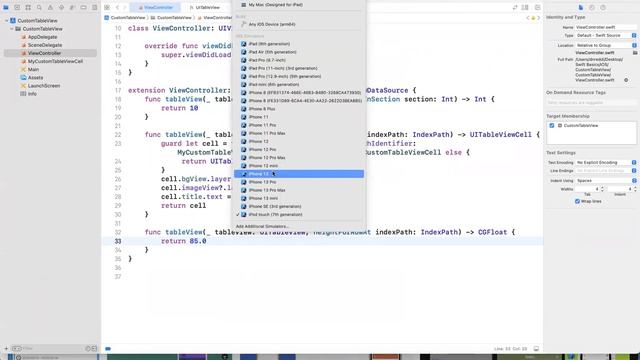Toggle CustomTableView target membership checkbox

click(x=552, y=125)
